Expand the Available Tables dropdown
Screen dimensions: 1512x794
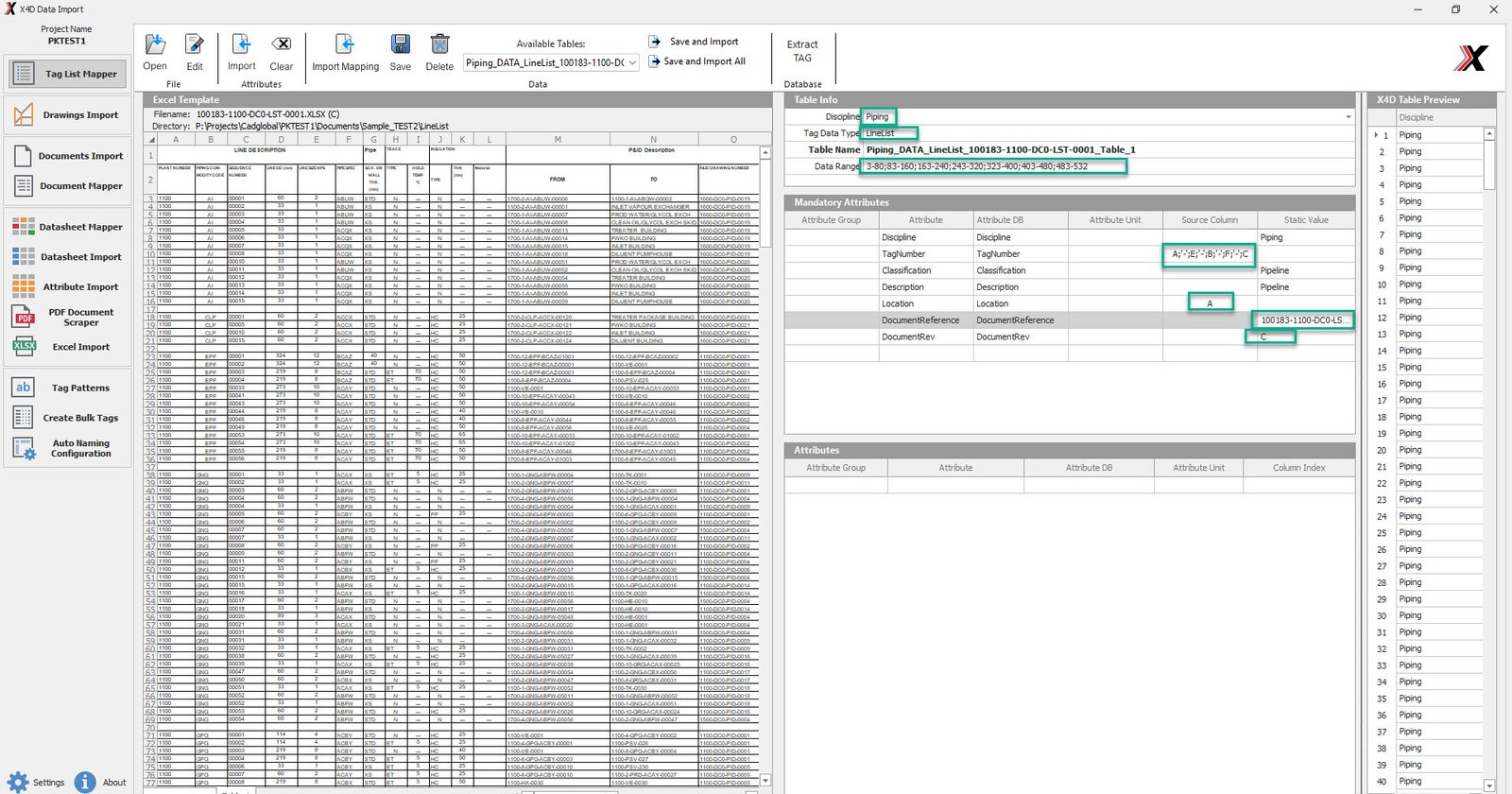(x=632, y=62)
